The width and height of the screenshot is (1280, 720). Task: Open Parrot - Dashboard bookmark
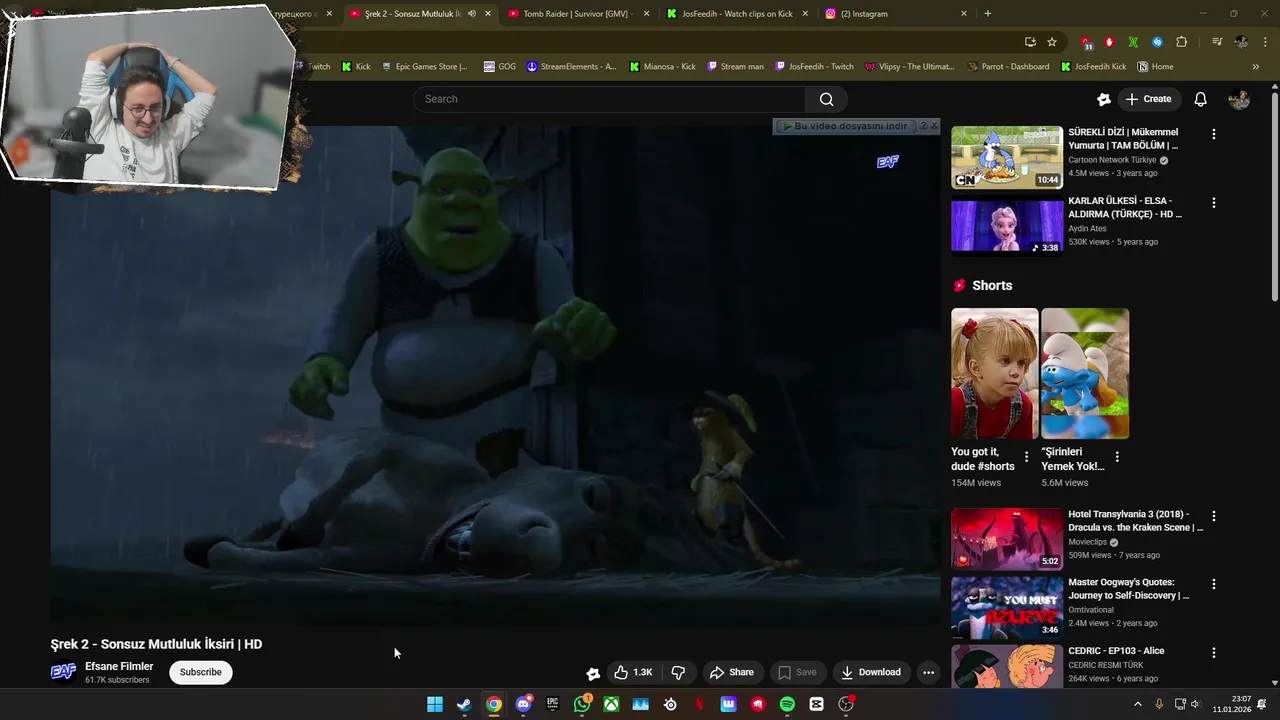click(1008, 67)
